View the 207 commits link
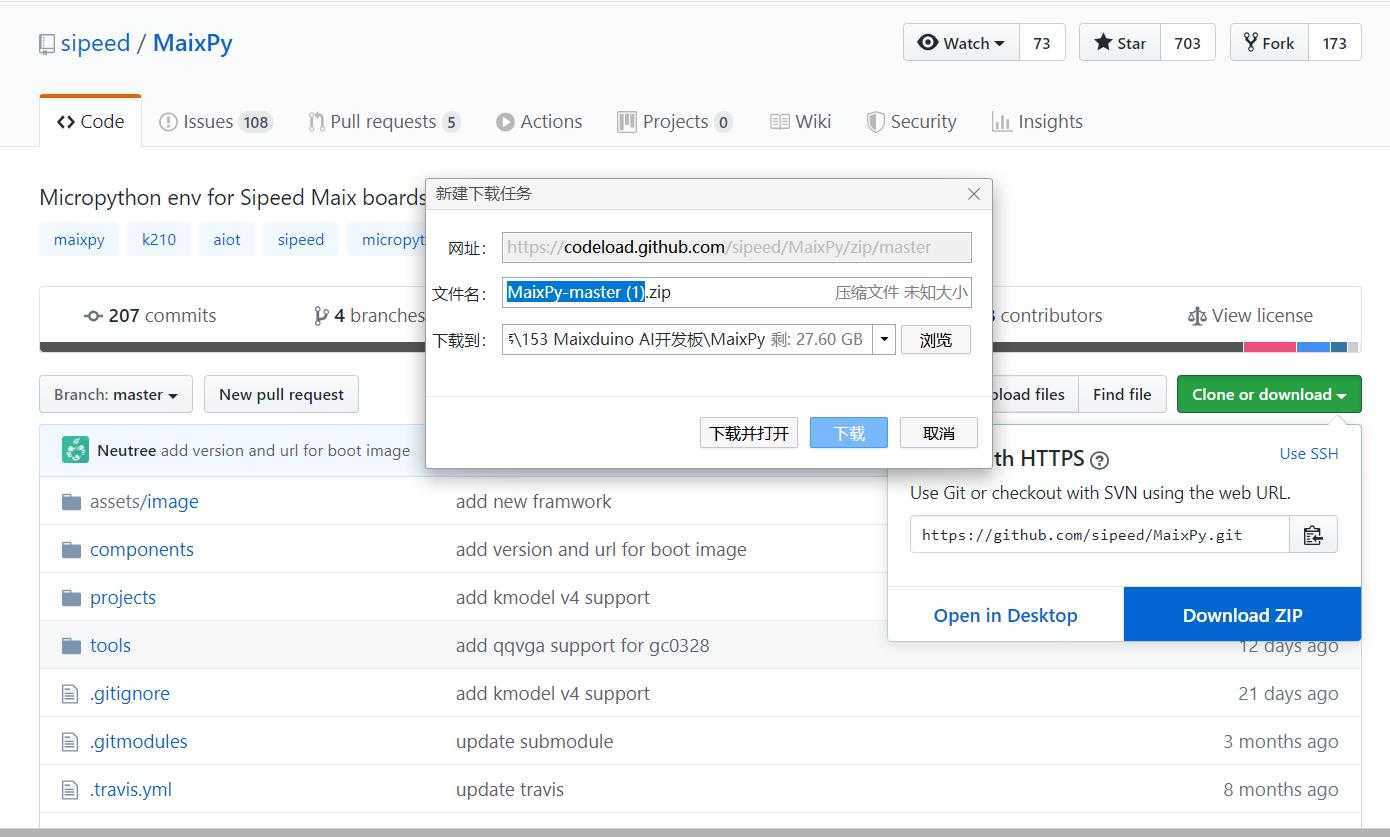The height and width of the screenshot is (837, 1390). [x=150, y=316]
